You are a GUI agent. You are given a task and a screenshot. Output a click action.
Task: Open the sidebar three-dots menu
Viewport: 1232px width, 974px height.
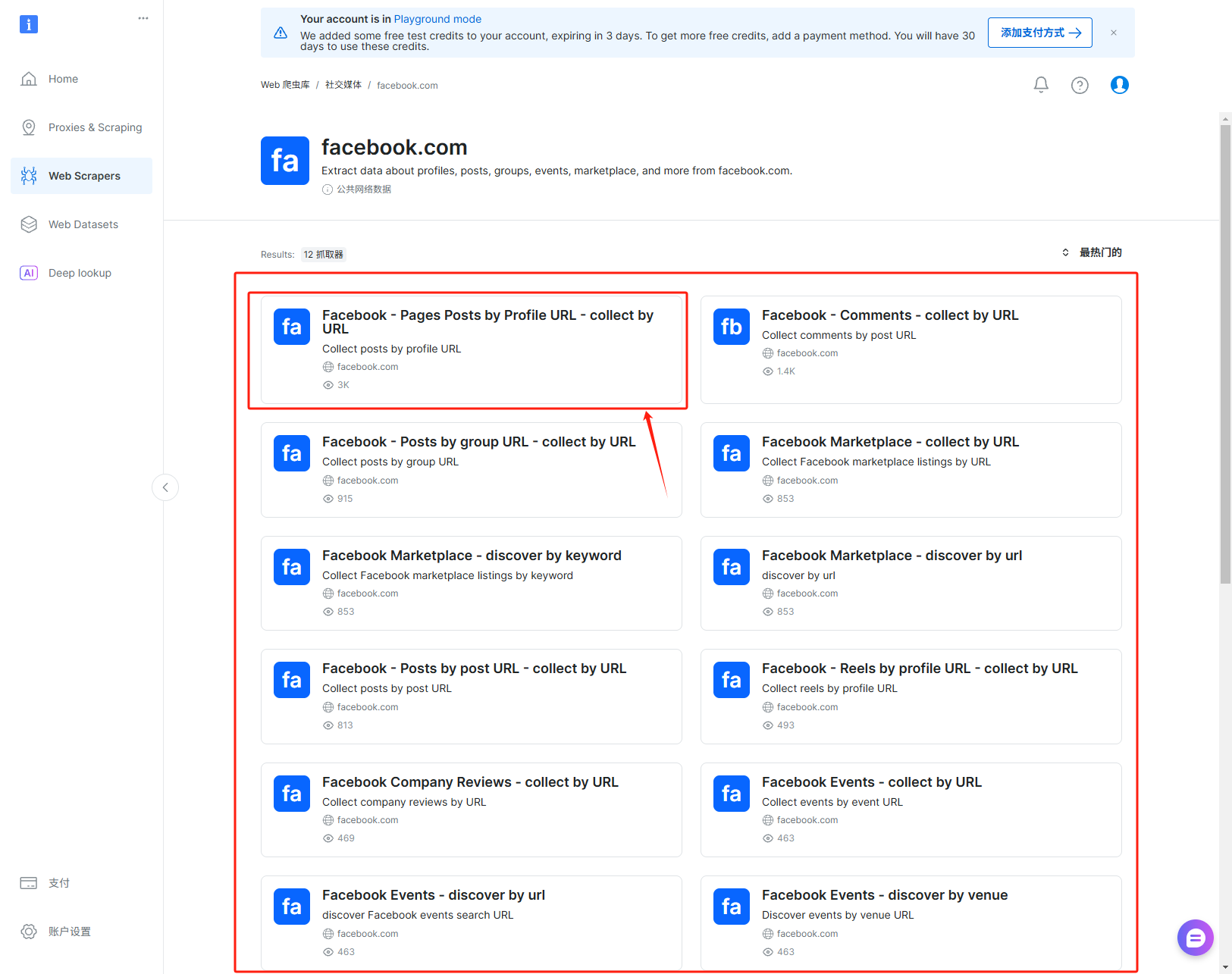143,18
